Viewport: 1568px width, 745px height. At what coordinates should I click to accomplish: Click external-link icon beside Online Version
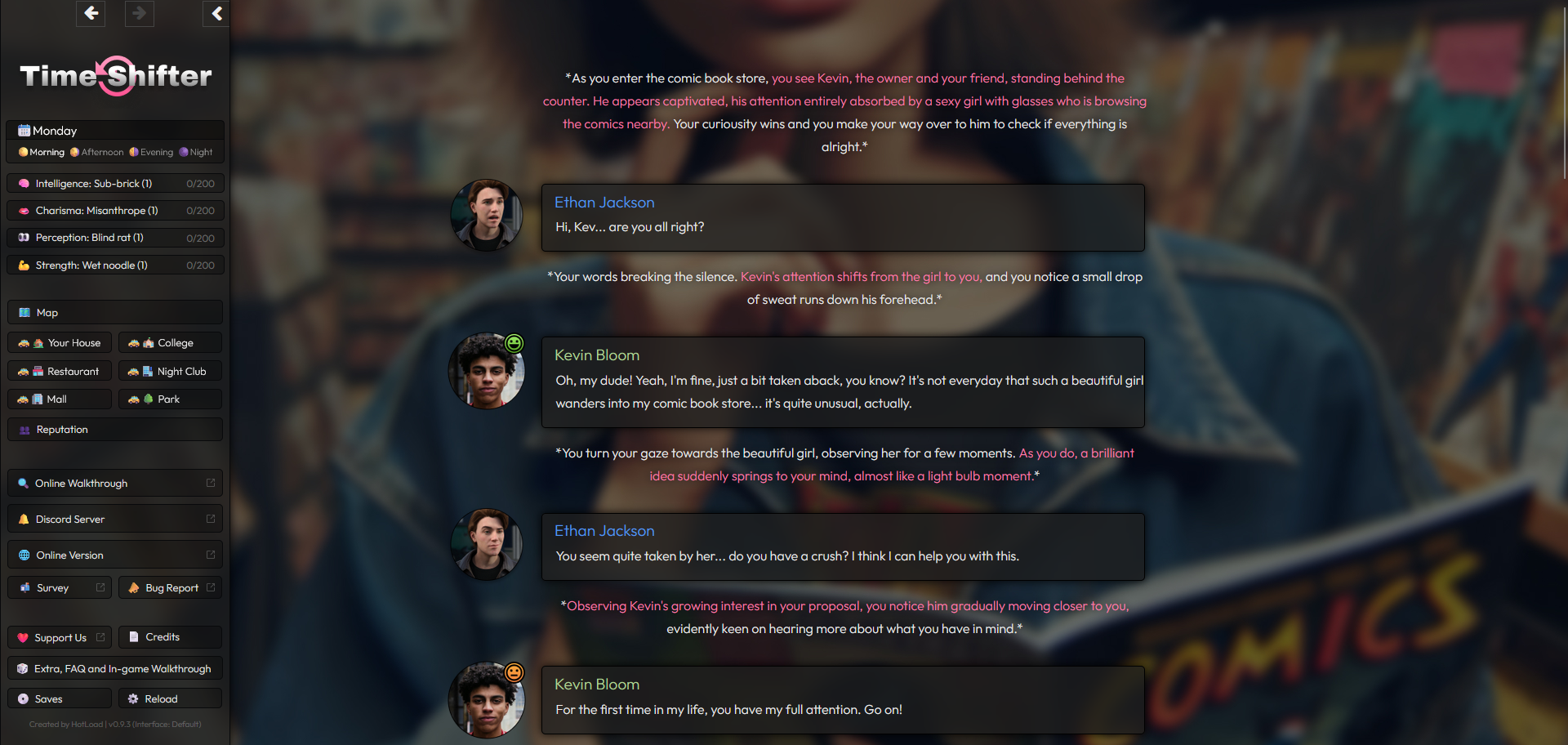[x=211, y=555]
